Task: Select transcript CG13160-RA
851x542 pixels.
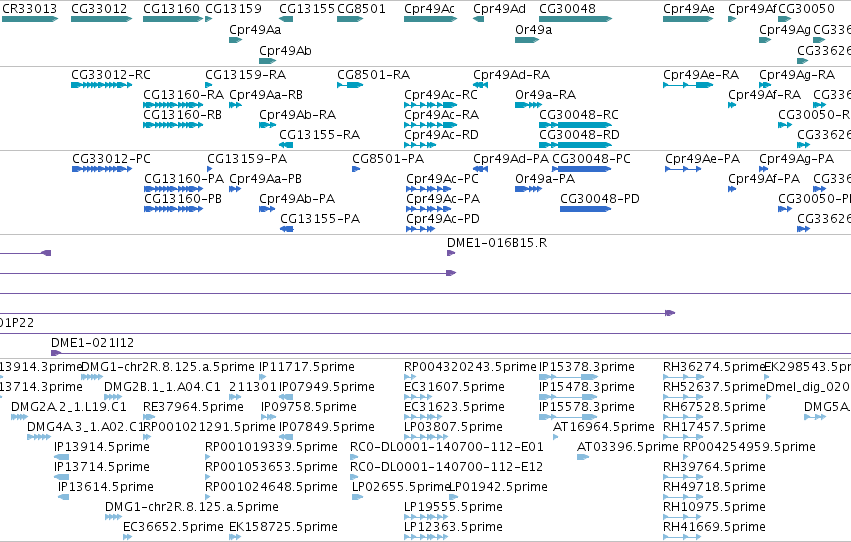Action: point(183,95)
